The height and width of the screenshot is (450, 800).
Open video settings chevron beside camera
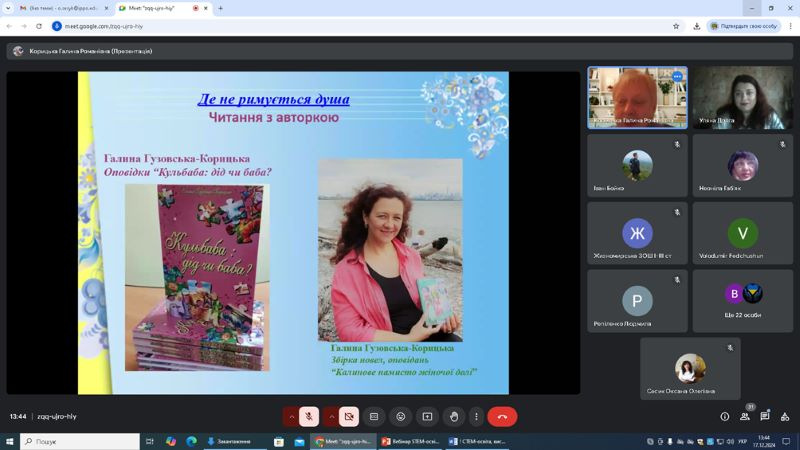pyautogui.click(x=331, y=417)
